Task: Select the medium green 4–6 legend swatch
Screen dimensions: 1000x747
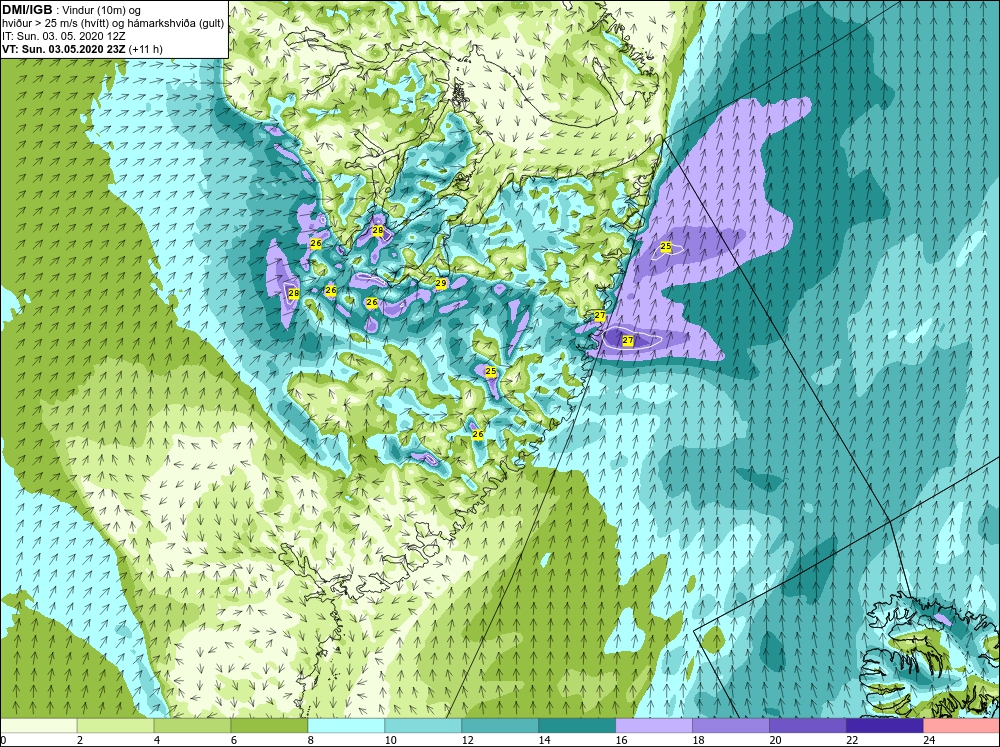Action: point(192,725)
